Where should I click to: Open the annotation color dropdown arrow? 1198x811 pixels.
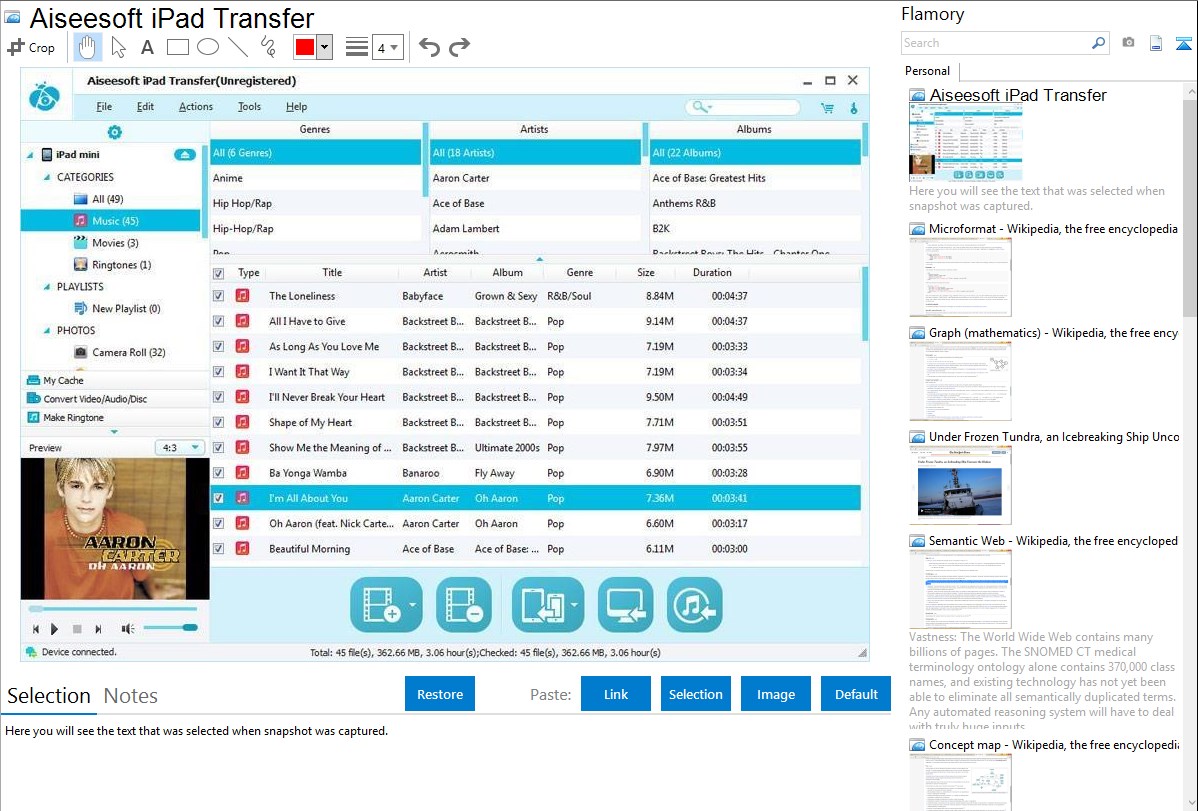pyautogui.click(x=325, y=47)
